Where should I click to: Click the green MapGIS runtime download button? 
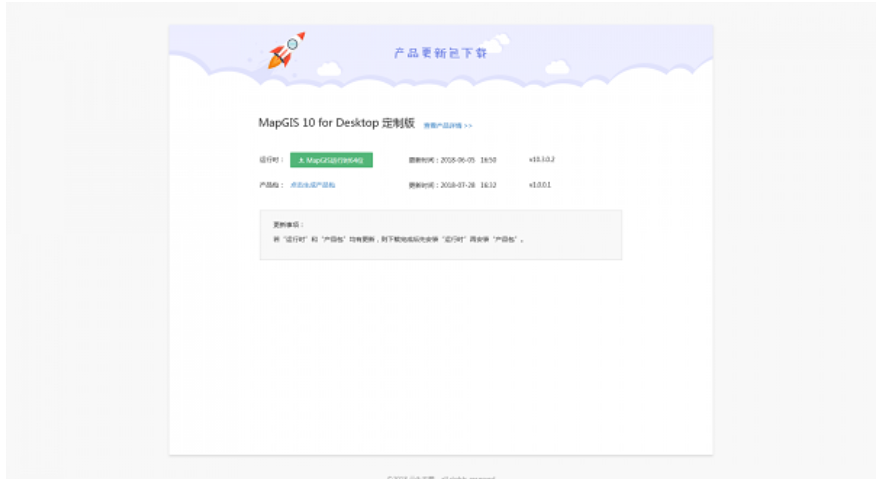coord(331,160)
